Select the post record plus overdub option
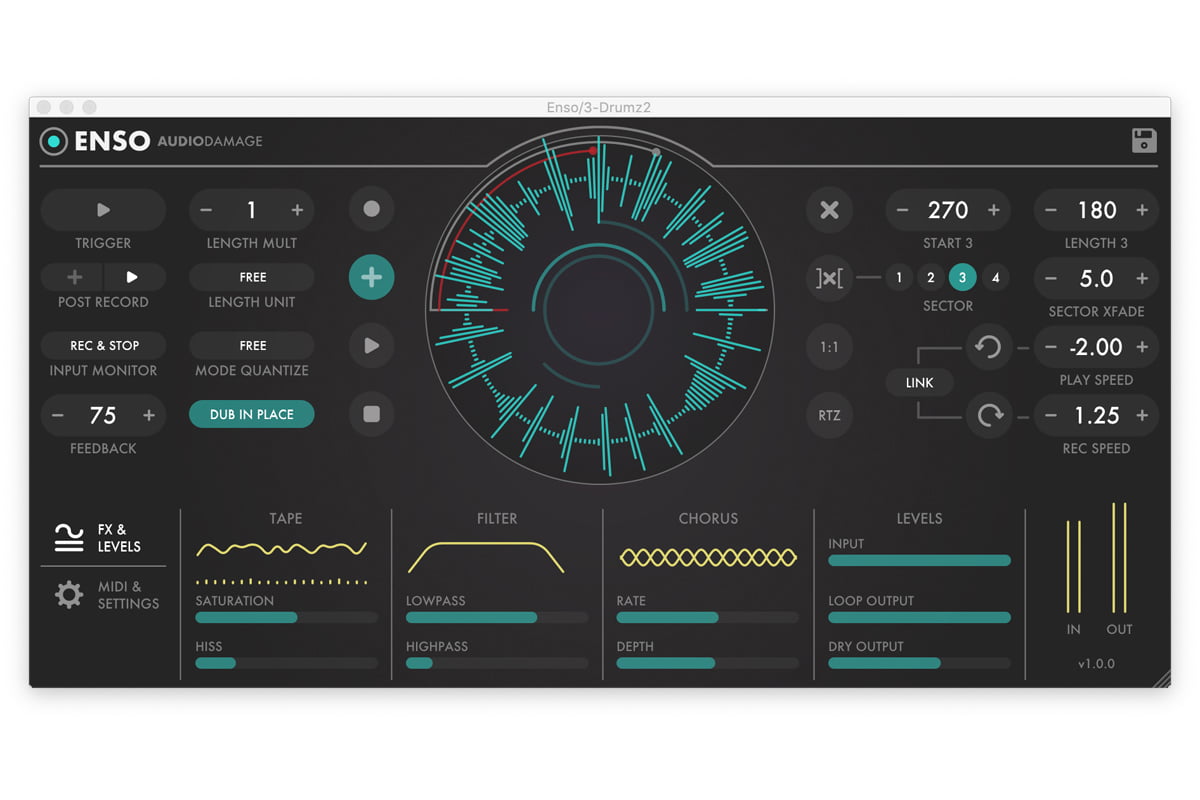Viewport: 1200px width, 800px height. (x=73, y=277)
